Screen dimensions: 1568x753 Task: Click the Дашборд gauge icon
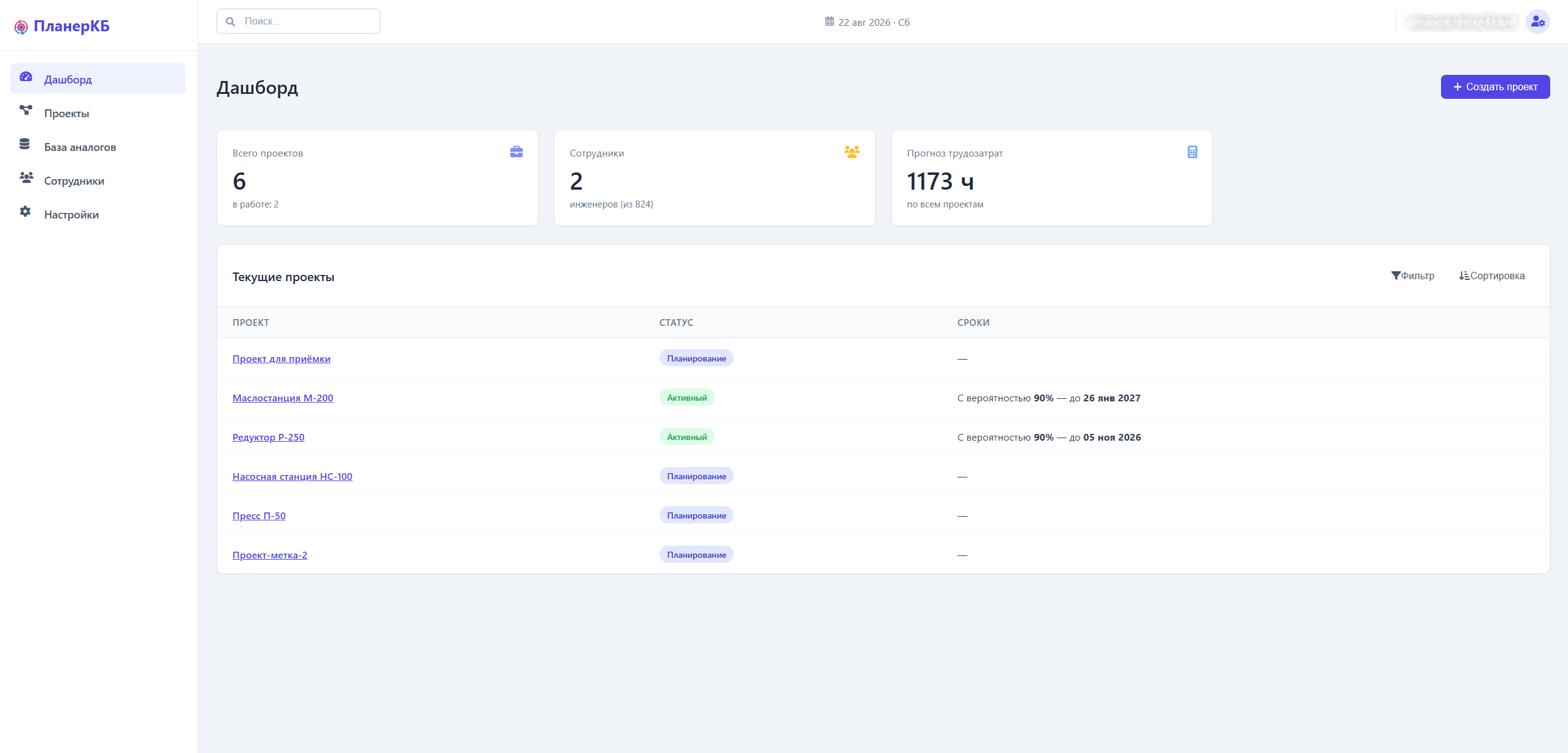(x=26, y=77)
